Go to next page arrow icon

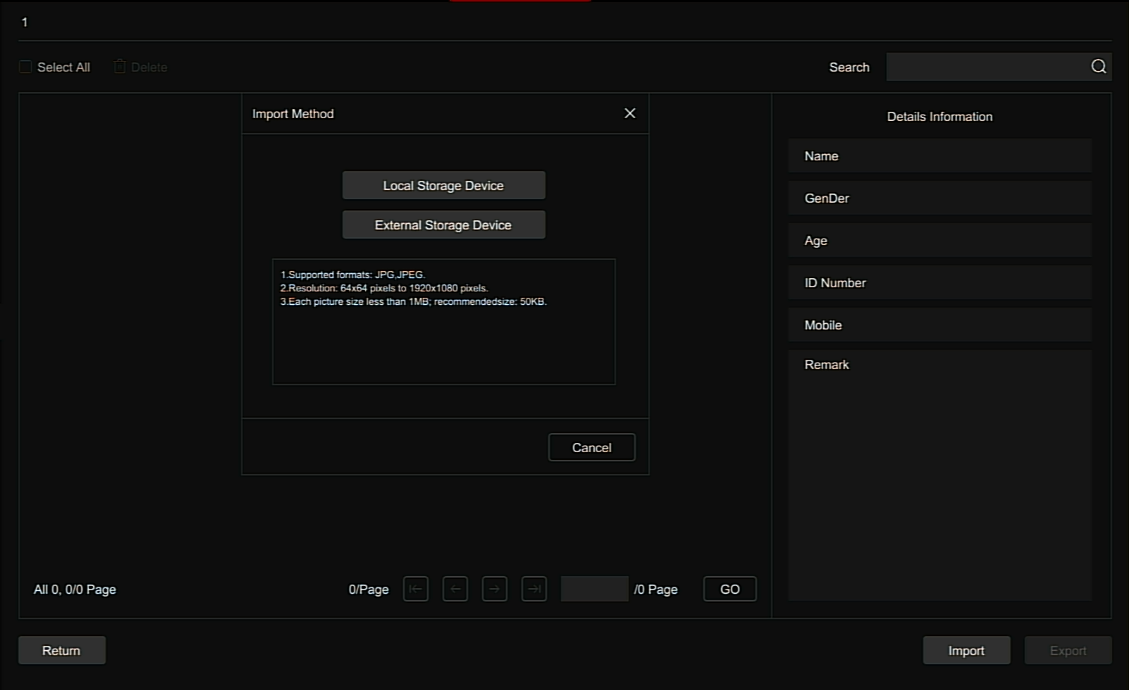pyautogui.click(x=494, y=589)
